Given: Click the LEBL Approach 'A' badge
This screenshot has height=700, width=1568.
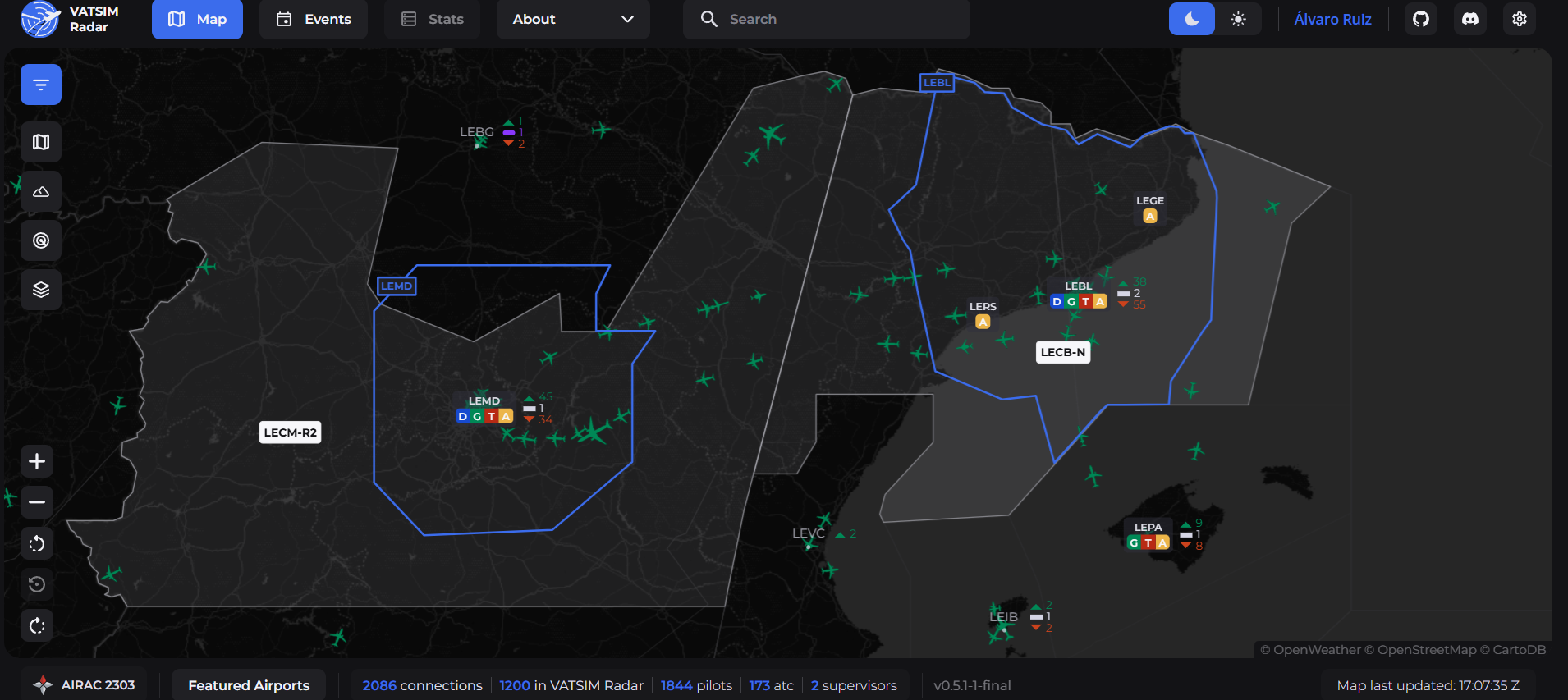Looking at the screenshot, I should pyautogui.click(x=1100, y=302).
